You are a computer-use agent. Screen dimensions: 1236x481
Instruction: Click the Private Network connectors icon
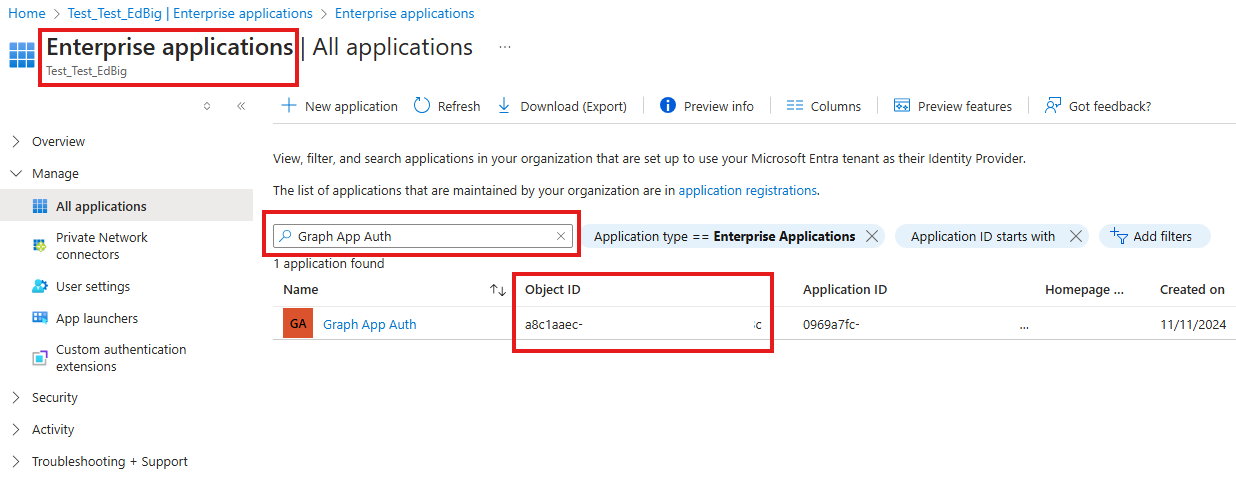[x=40, y=245]
